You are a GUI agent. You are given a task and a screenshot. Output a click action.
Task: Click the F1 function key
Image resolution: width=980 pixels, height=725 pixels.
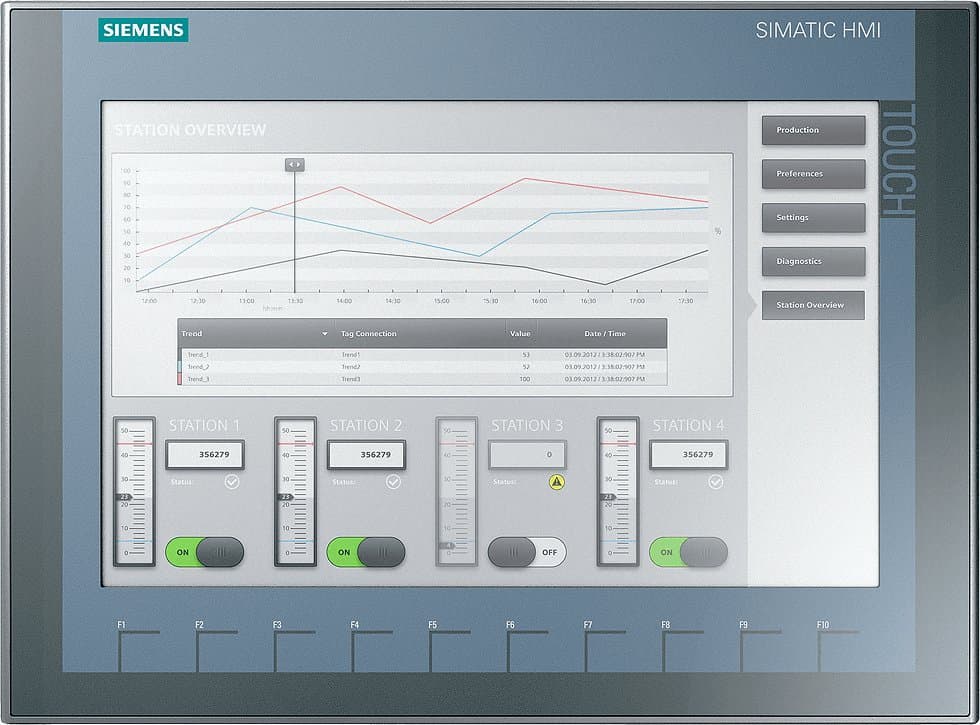(x=138, y=650)
